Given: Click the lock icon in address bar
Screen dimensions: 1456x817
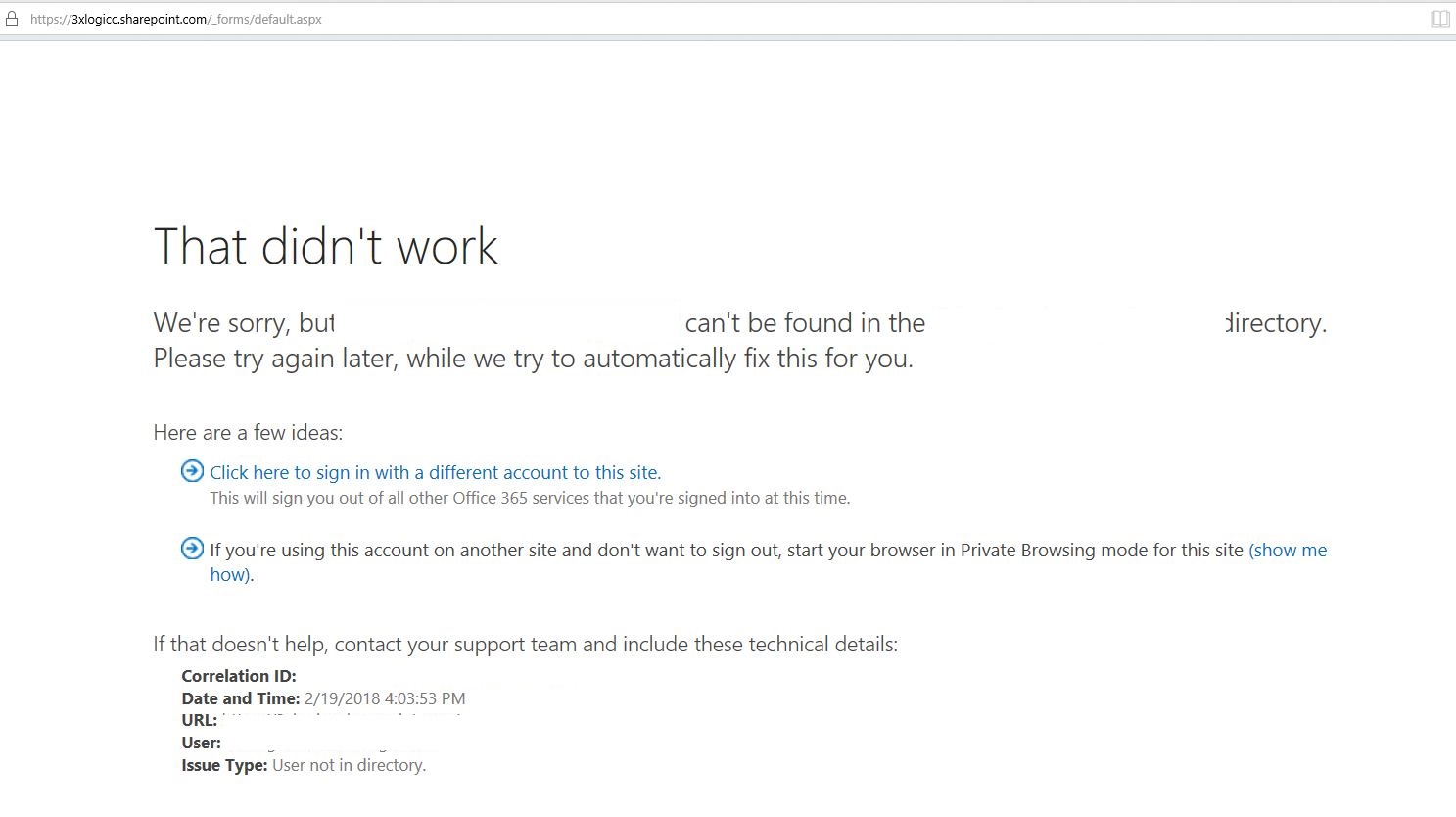Looking at the screenshot, I should tap(12, 19).
